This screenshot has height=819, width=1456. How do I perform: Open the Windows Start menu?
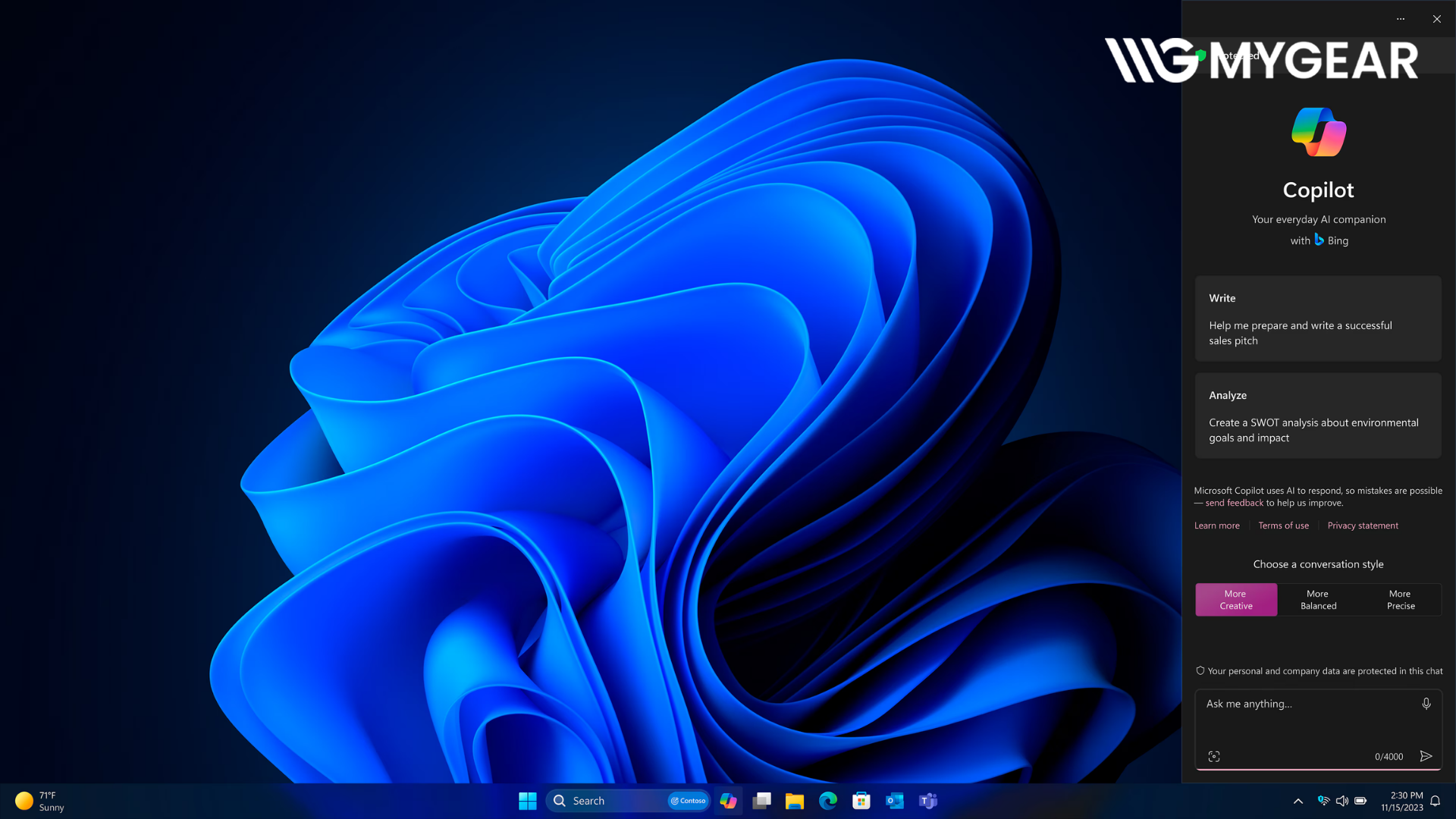click(x=528, y=801)
